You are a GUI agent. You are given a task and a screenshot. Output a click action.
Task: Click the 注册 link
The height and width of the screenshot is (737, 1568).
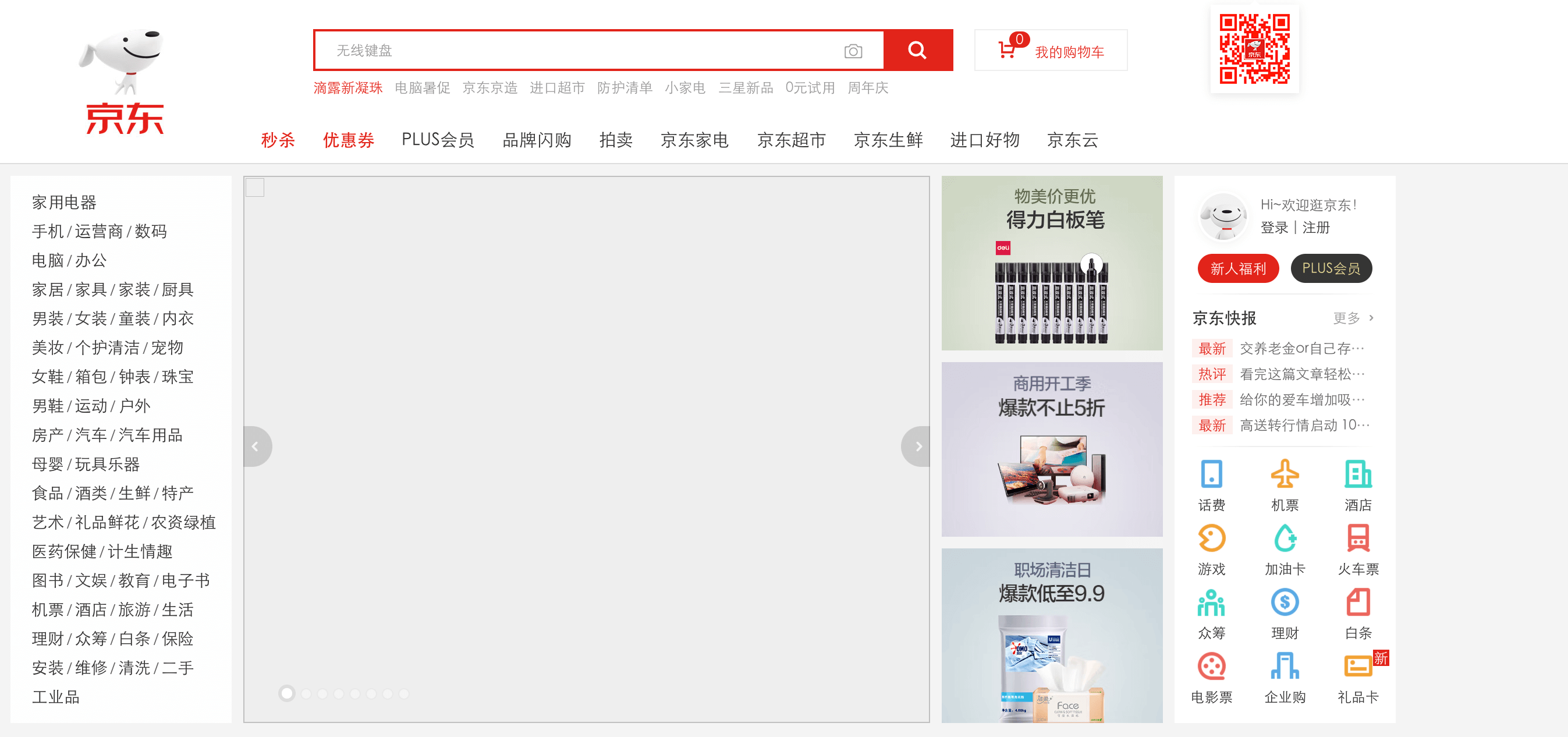[x=1316, y=228]
